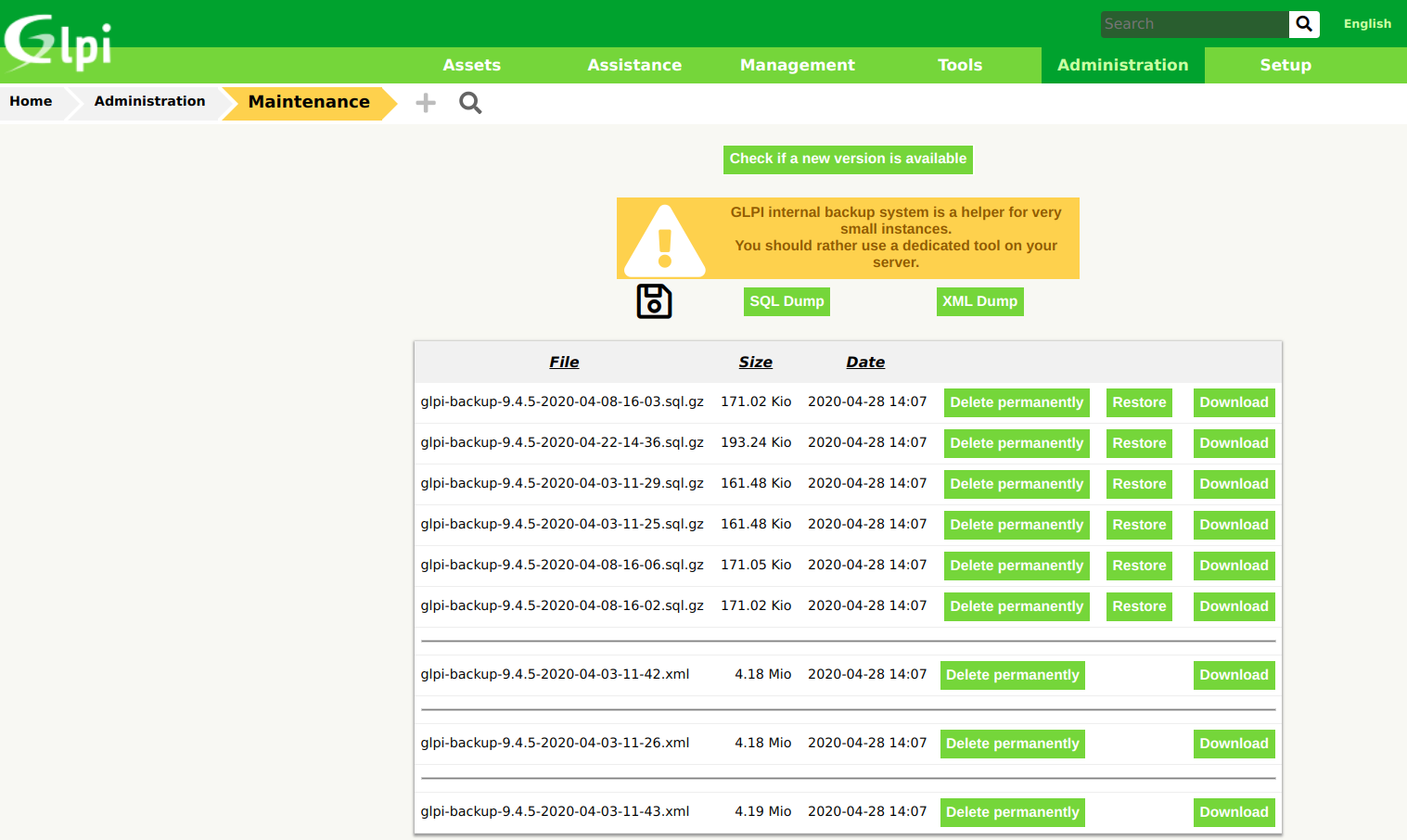Screen dimensions: 1407x840
Task: Click the search icon in the breadcrumb bar
Action: point(470,103)
